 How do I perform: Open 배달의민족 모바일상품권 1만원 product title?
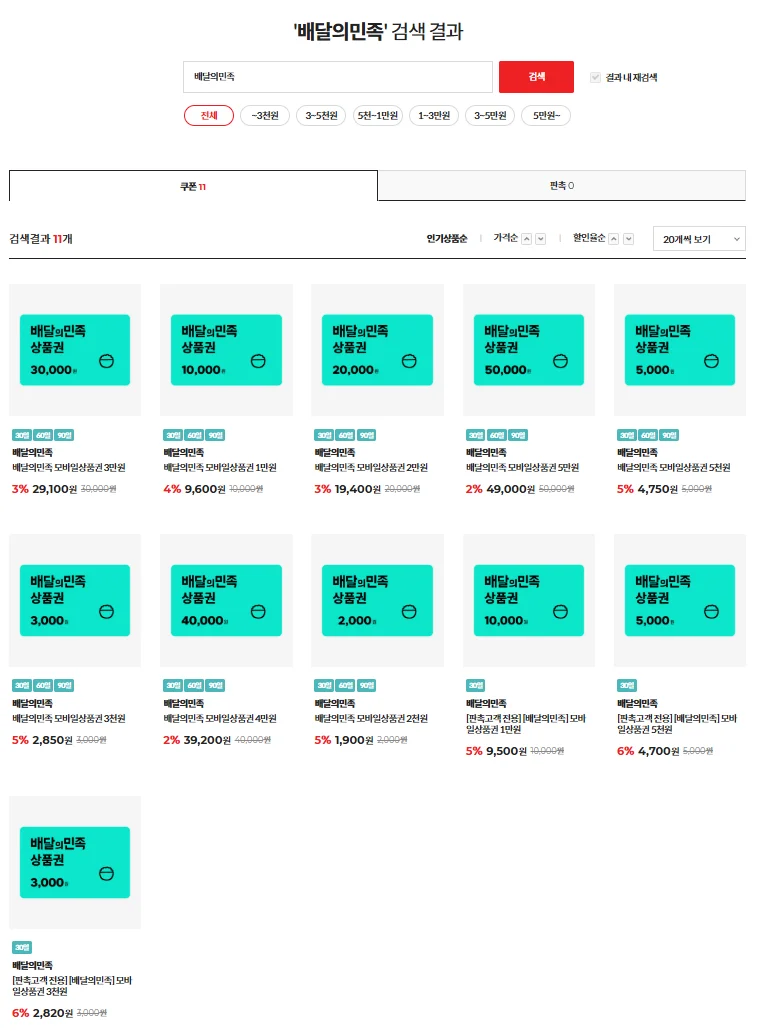pos(220,468)
